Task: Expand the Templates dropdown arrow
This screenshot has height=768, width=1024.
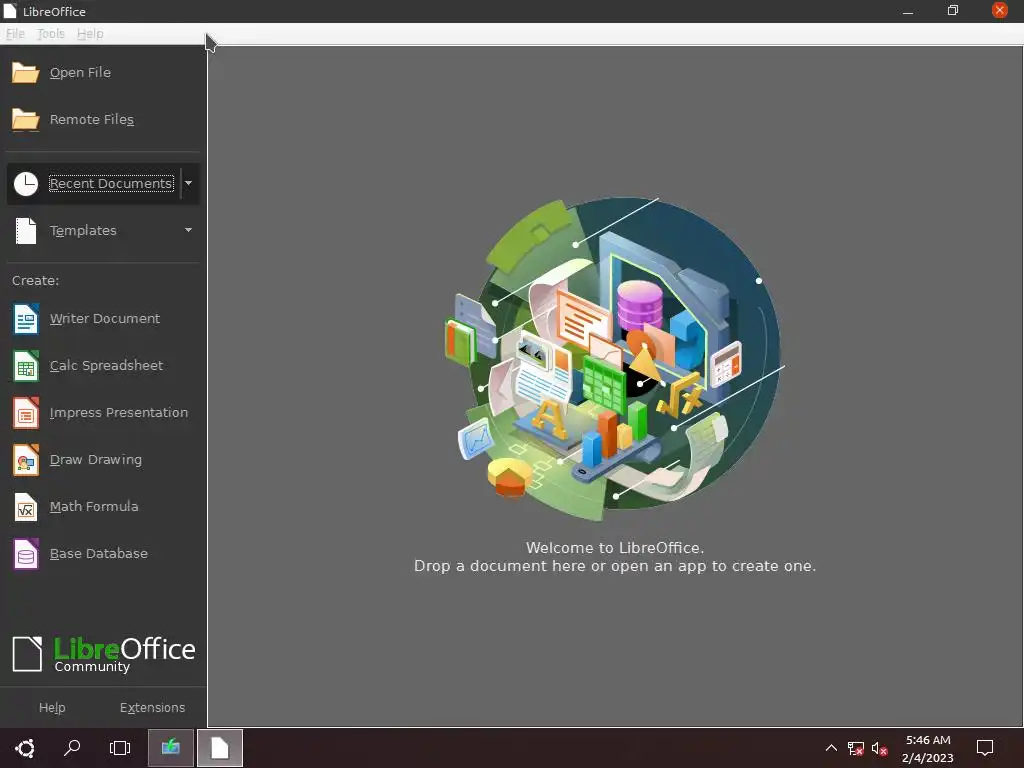Action: pyautogui.click(x=189, y=231)
